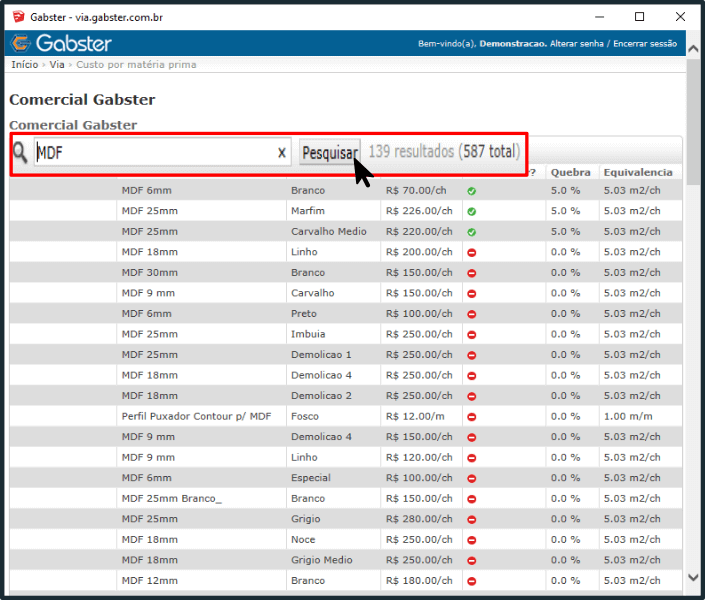Click the 1.00 m/m equivalence value
Screen dimensions: 705x600
click(x=628, y=416)
